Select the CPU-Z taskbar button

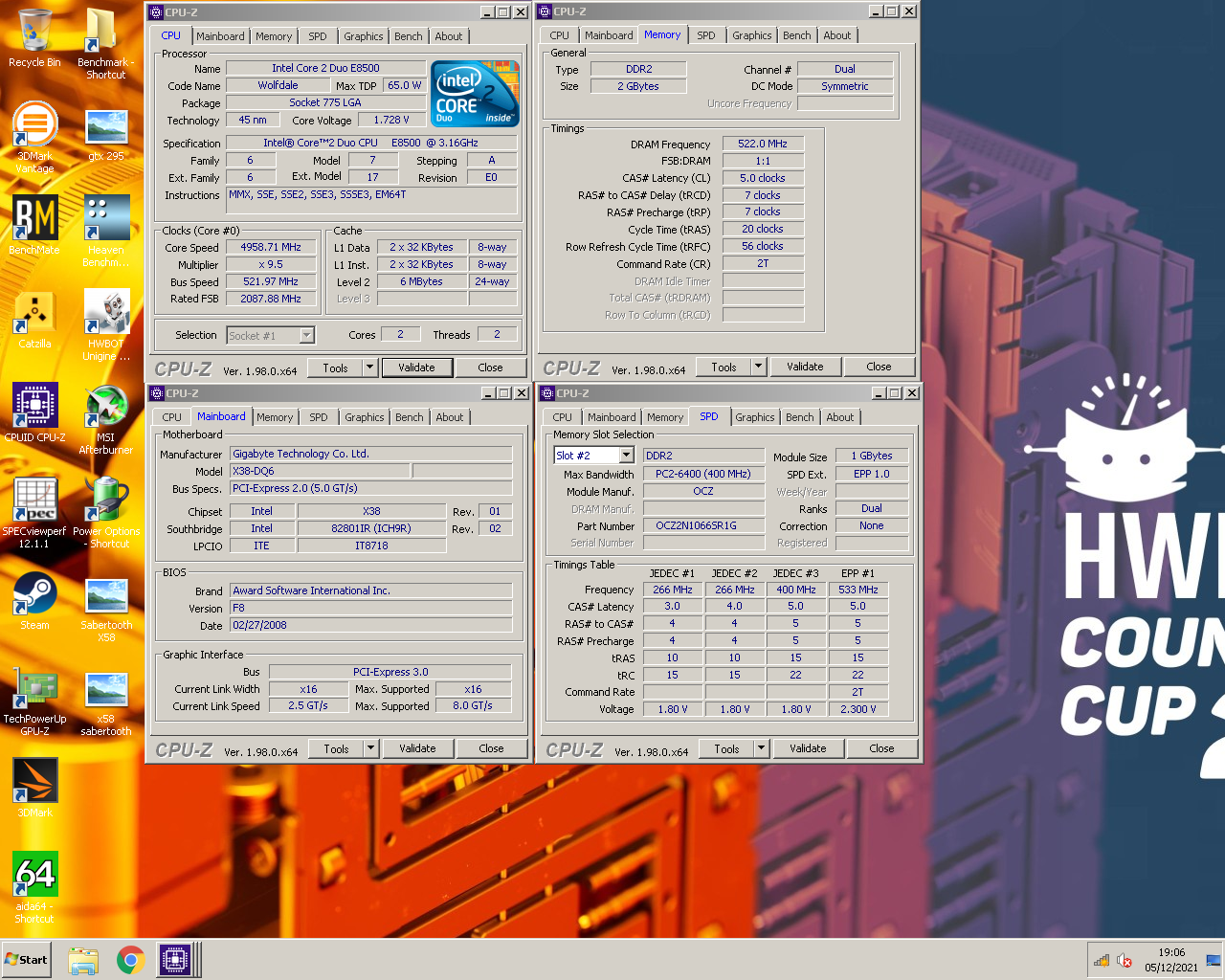(176, 960)
